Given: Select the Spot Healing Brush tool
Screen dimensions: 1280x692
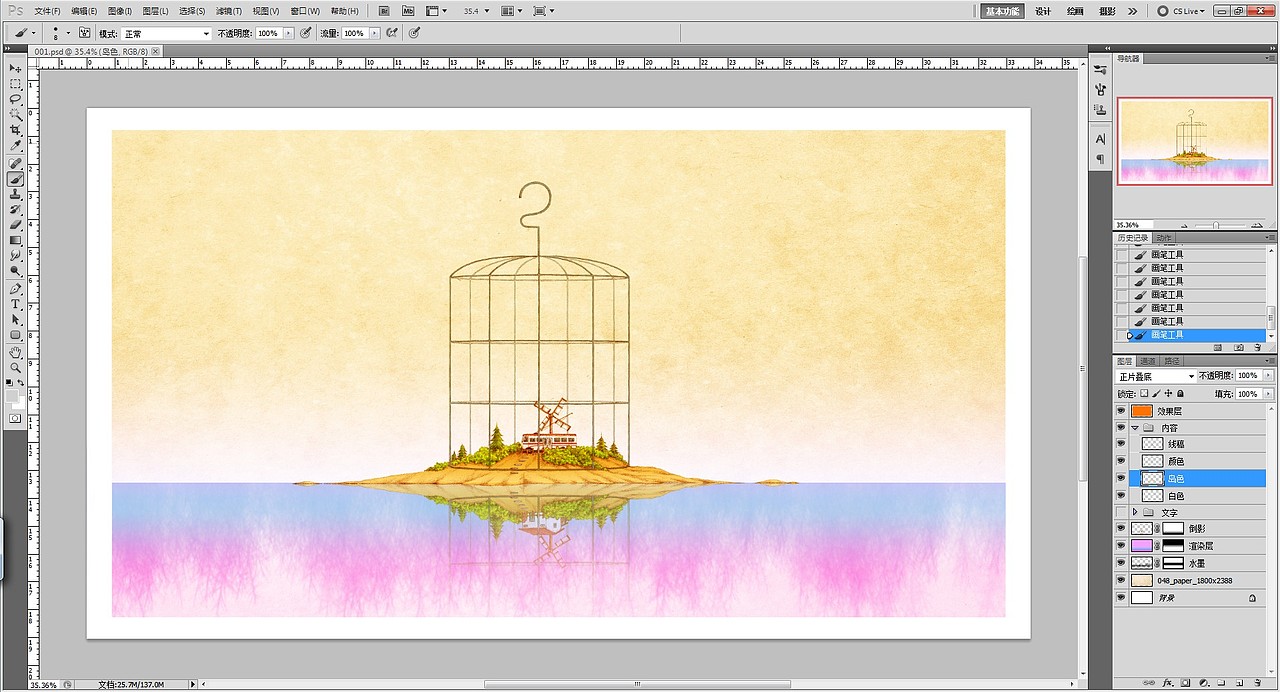Looking at the screenshot, I should pyautogui.click(x=16, y=163).
